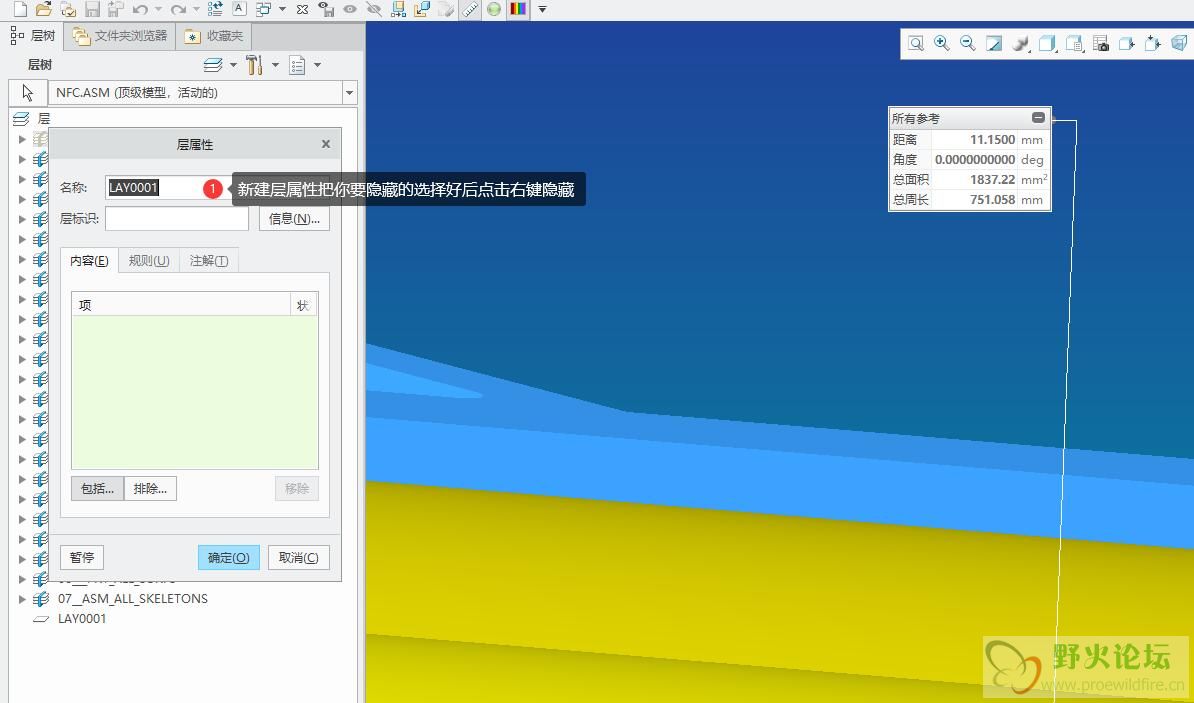Click the Redo arrow icon
The image size is (1194, 703).
(x=178, y=9)
